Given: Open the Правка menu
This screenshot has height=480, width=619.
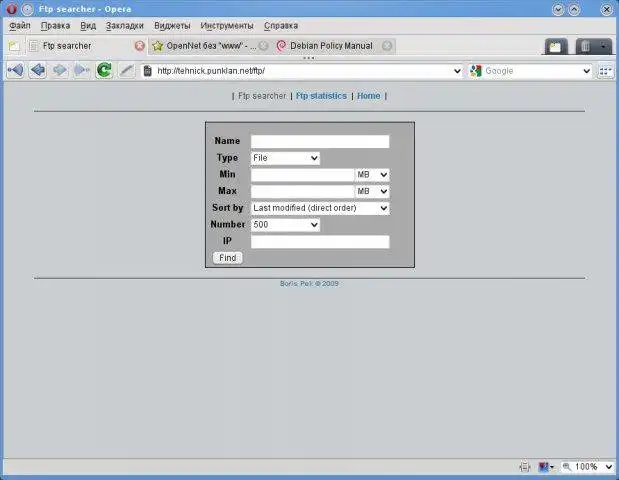Looking at the screenshot, I should coord(56,26).
